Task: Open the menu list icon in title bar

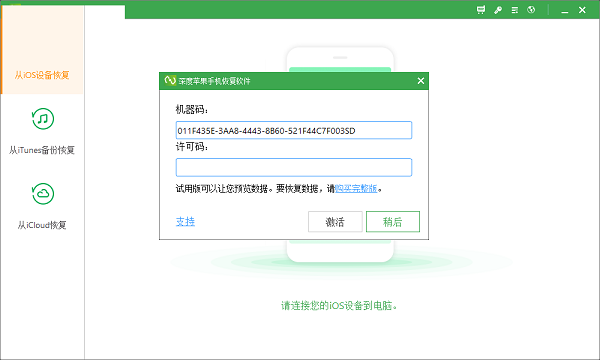Action: pyautogui.click(x=515, y=10)
